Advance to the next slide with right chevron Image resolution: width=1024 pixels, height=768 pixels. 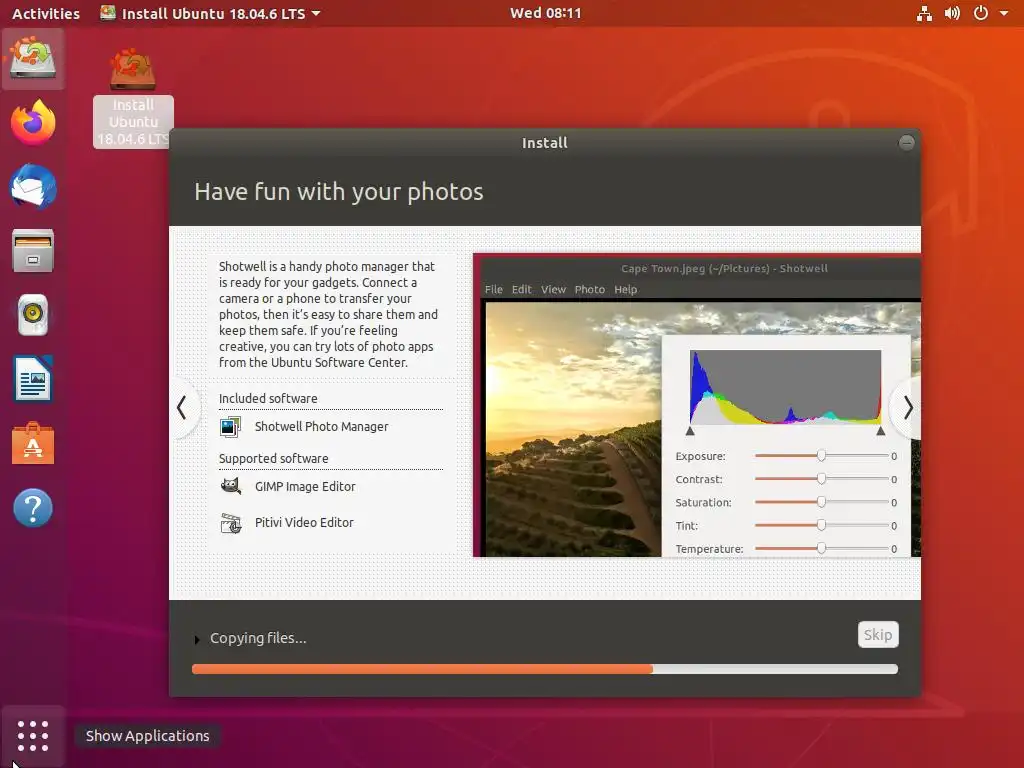[908, 408]
